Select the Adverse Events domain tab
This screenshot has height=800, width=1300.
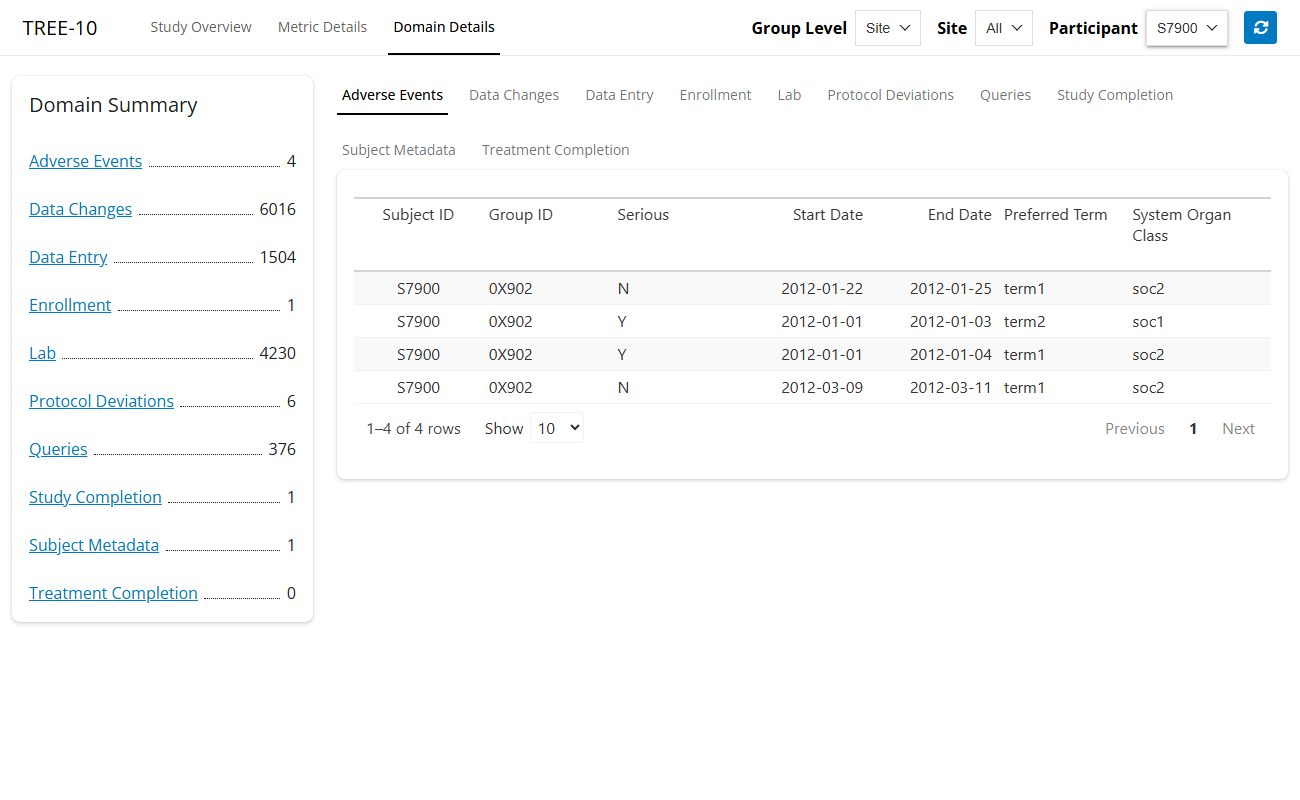click(x=392, y=95)
